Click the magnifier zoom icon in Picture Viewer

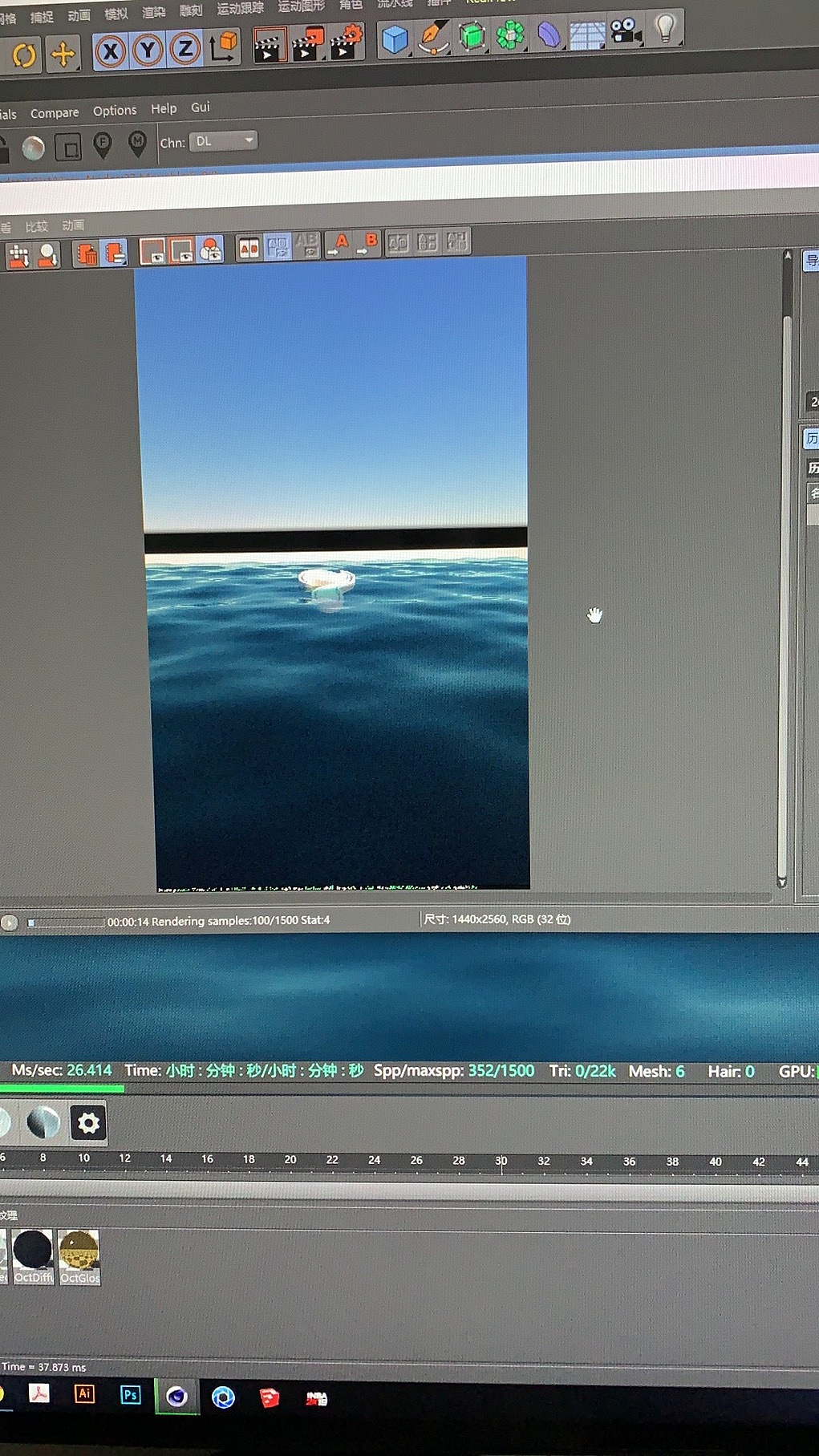coord(47,254)
